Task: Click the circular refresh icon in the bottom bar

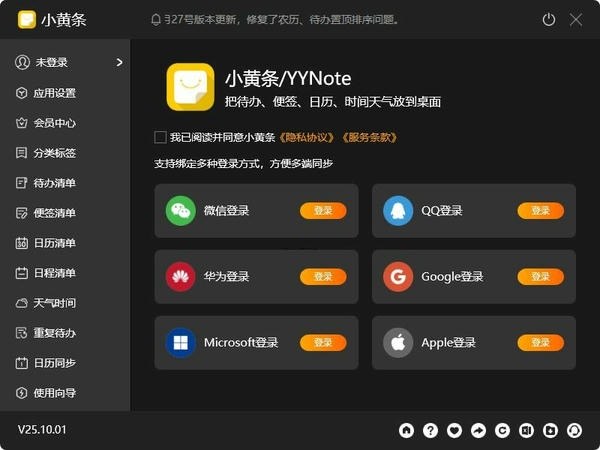Action: click(502, 430)
